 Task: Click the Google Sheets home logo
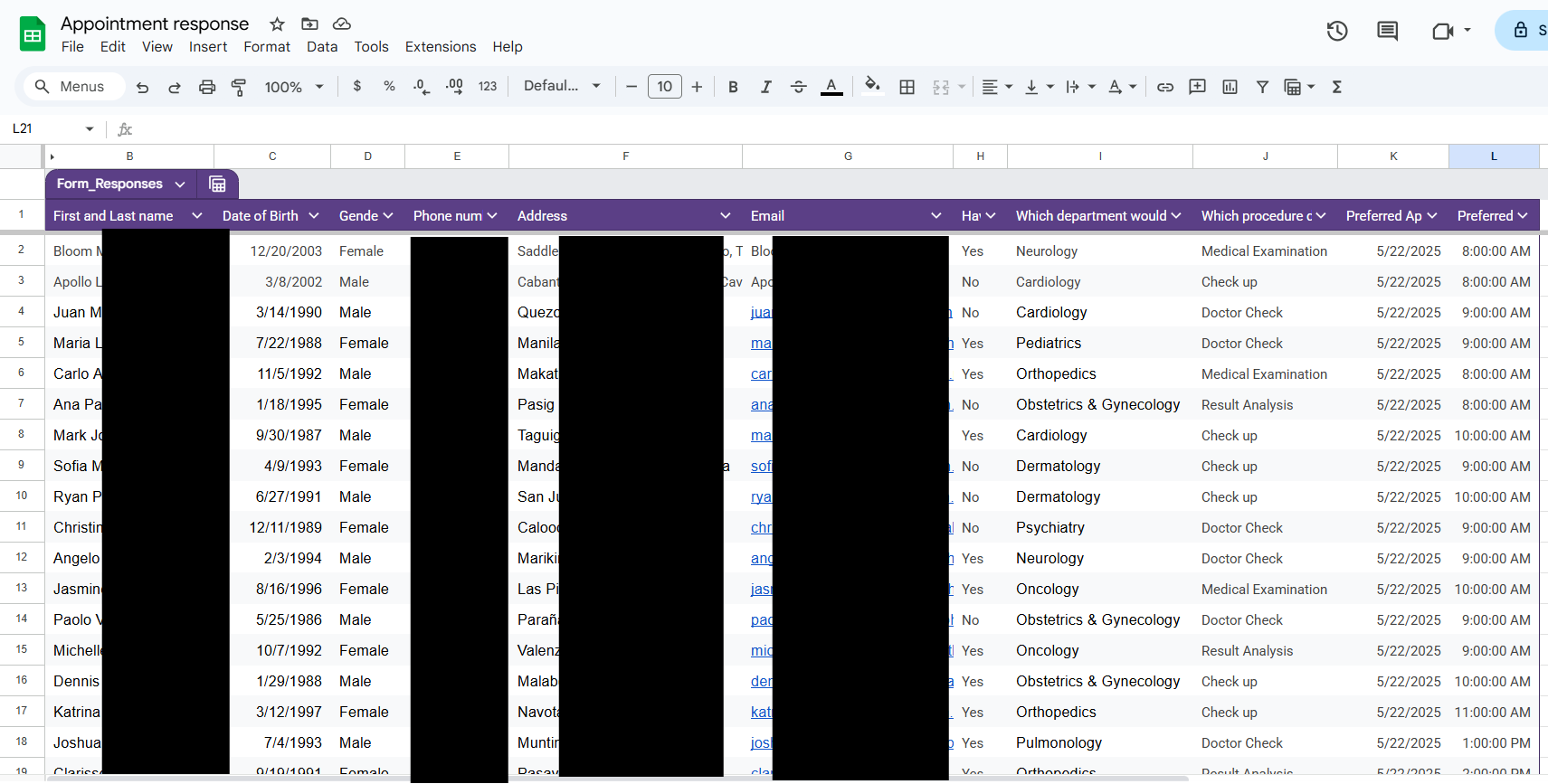point(33,34)
